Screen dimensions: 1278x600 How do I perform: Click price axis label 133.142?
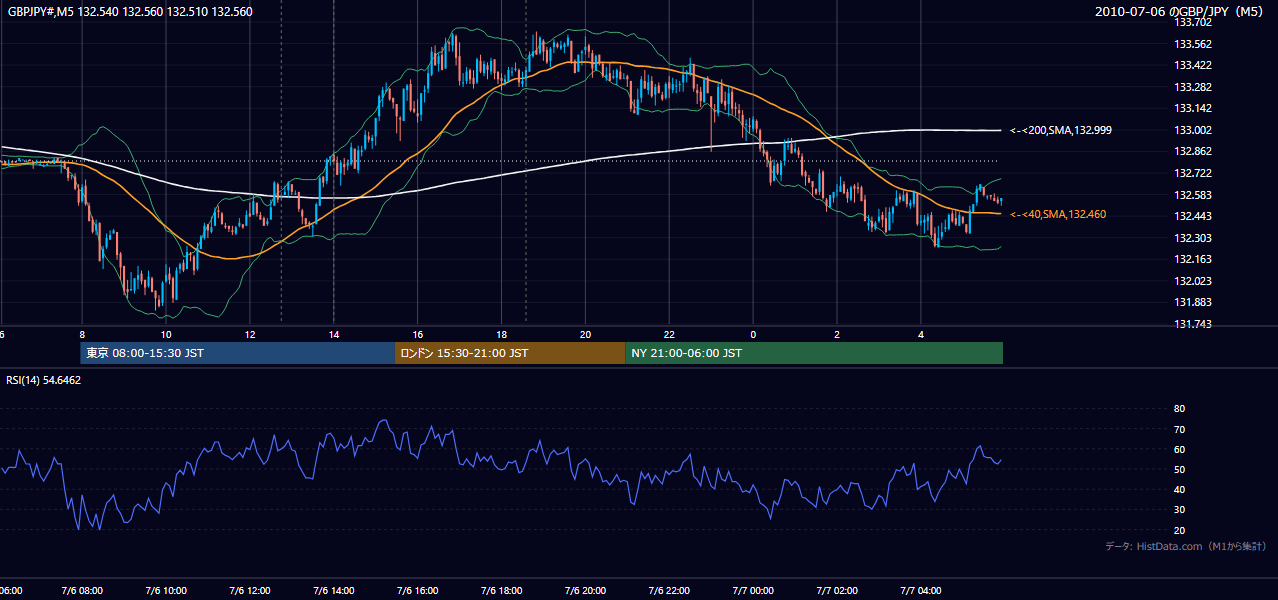[1194, 108]
